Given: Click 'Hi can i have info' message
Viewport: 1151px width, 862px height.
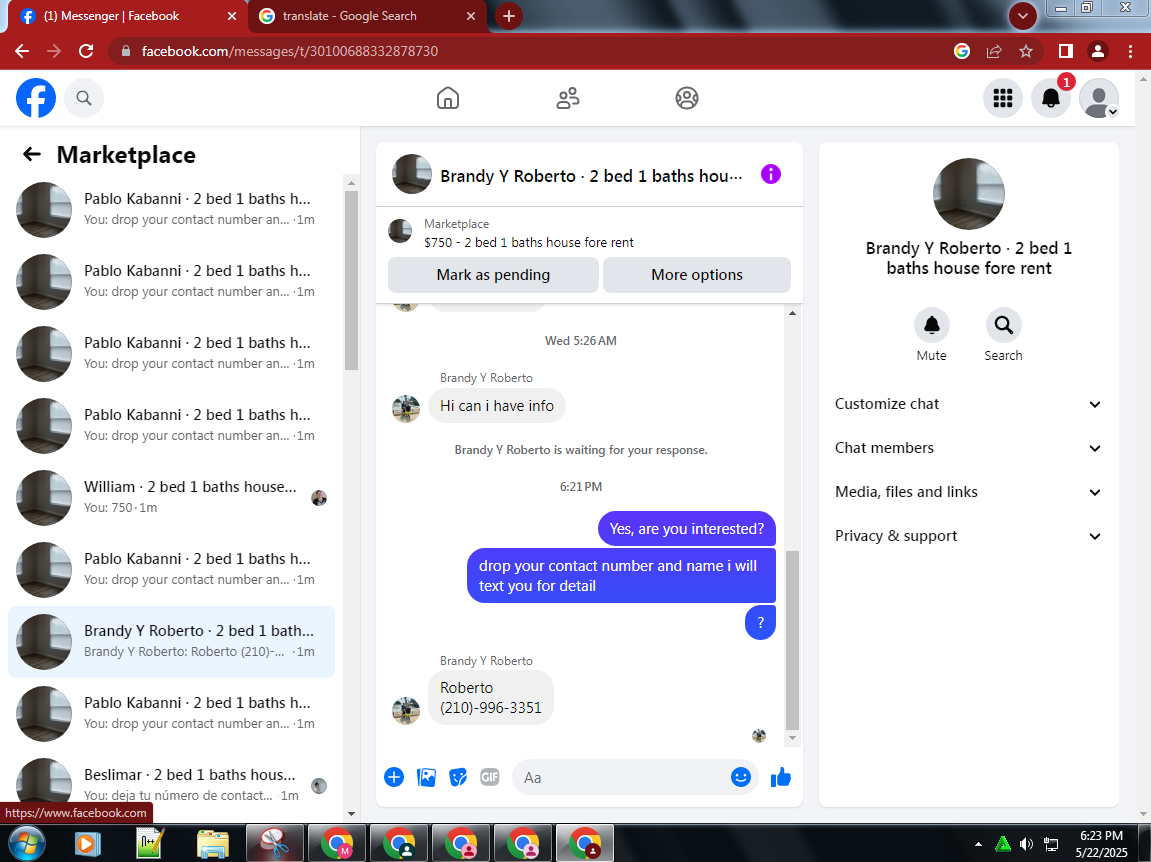Looking at the screenshot, I should [497, 405].
